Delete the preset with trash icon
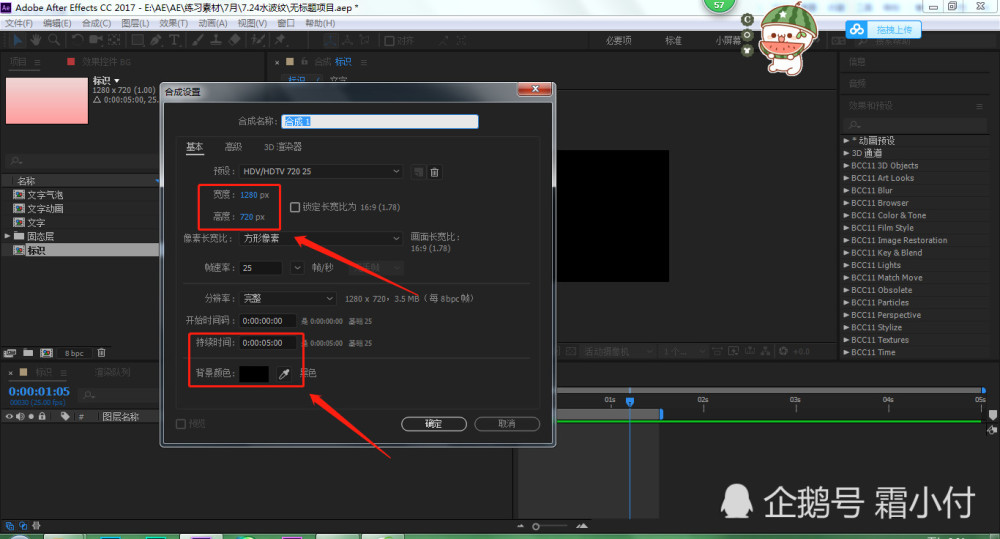Viewport: 1000px width, 539px height. (x=434, y=172)
